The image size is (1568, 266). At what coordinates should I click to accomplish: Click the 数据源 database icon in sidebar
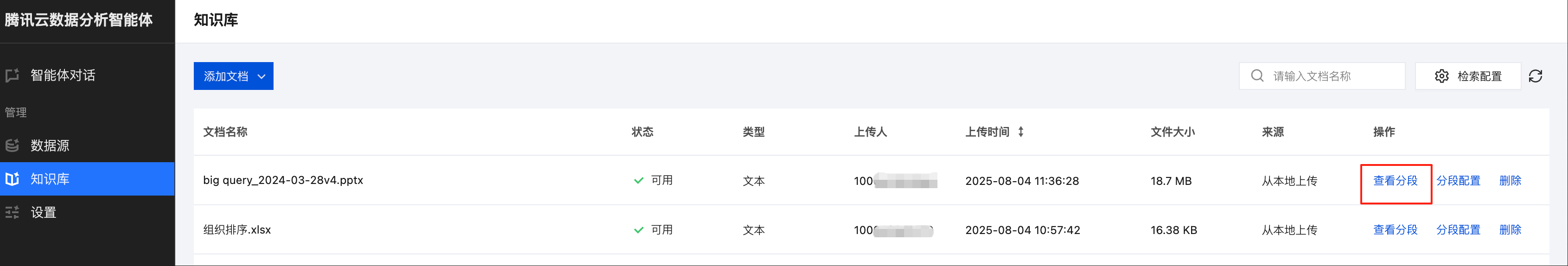coord(12,146)
